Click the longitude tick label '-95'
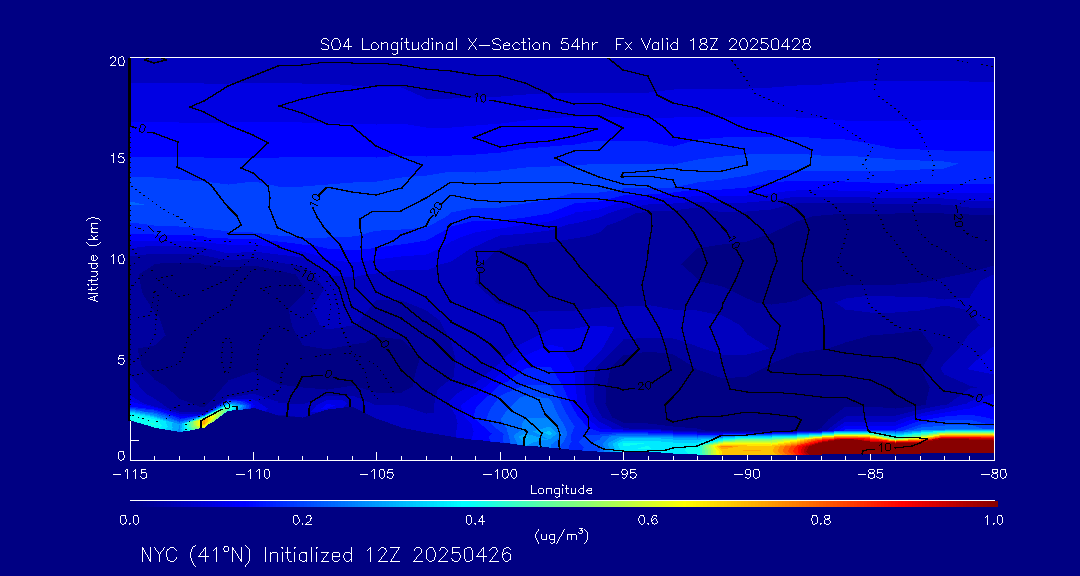The height and width of the screenshot is (576, 1080). pyautogui.click(x=623, y=475)
